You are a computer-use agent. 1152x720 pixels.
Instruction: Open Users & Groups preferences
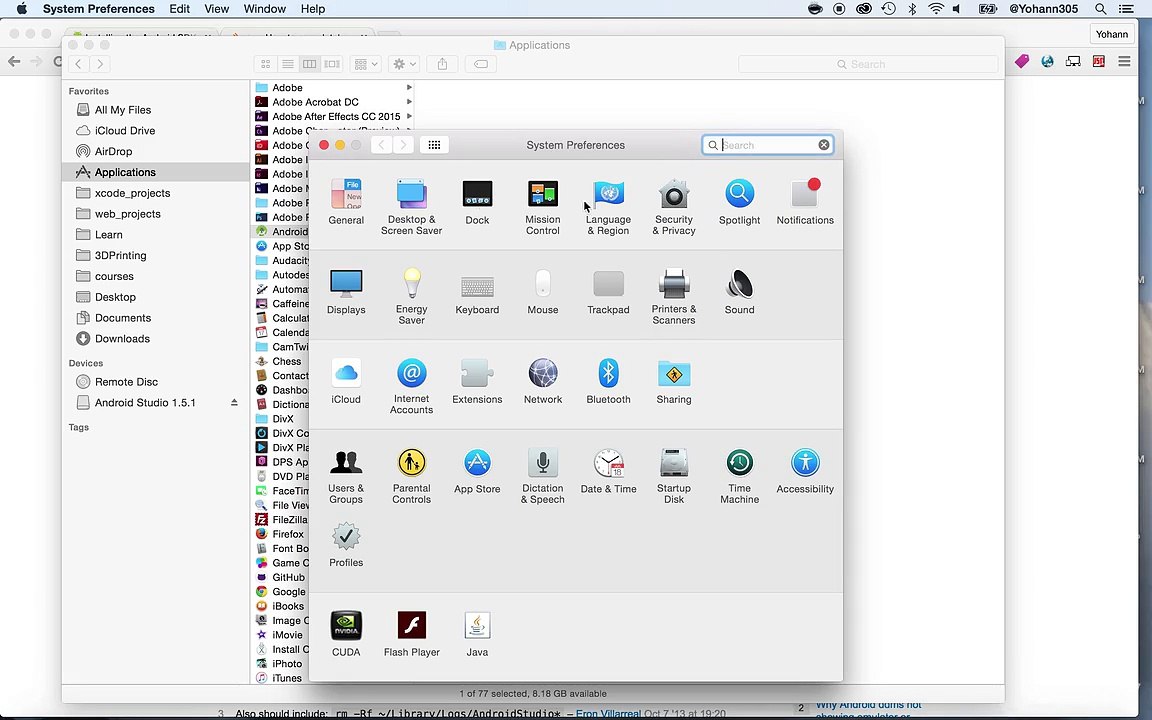point(346,475)
